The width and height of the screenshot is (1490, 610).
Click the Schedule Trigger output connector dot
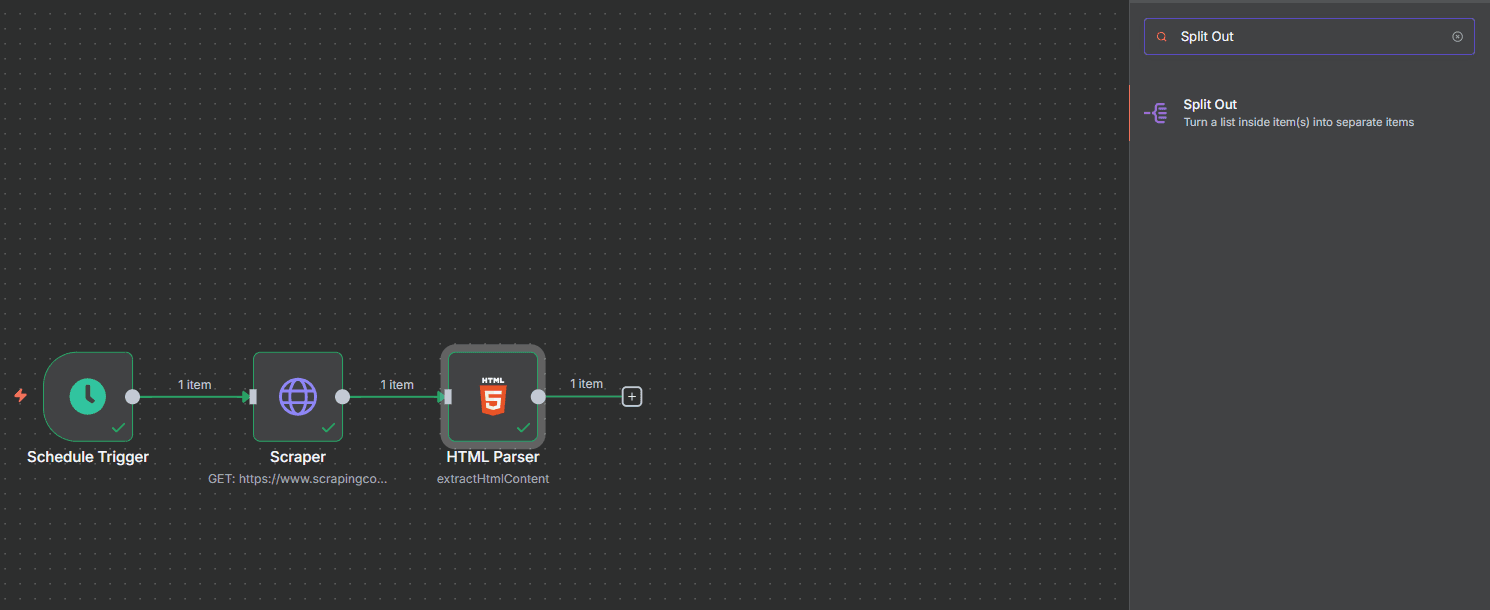132,396
